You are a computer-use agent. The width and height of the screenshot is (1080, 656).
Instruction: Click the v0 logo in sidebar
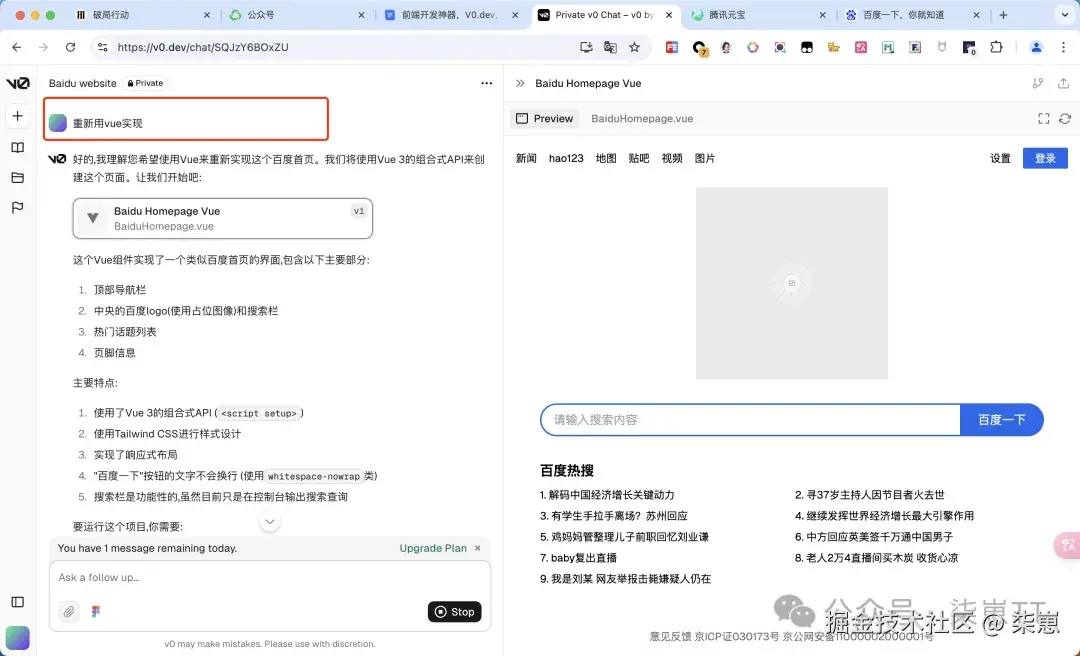[x=18, y=83]
